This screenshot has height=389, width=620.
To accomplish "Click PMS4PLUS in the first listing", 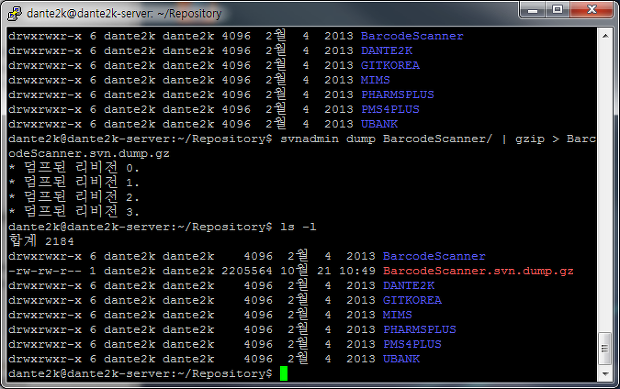I will coord(390,109).
